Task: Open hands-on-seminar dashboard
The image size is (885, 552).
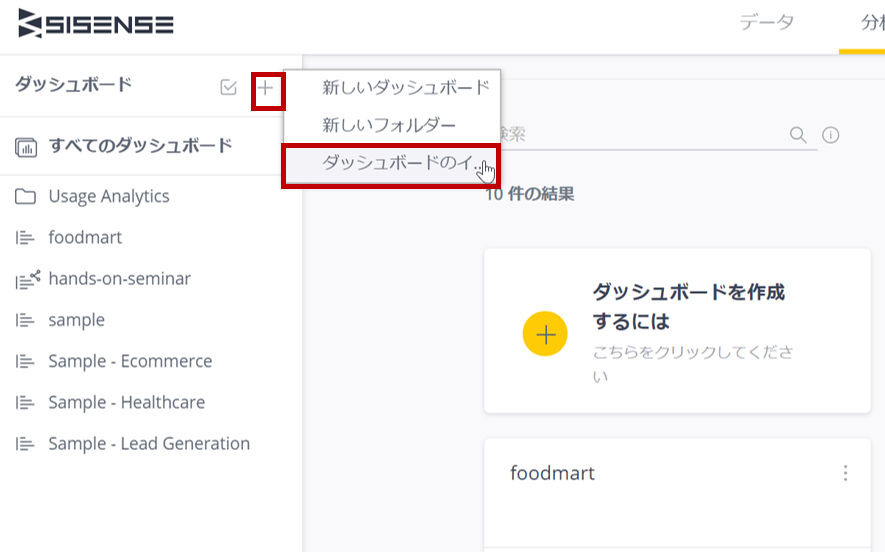Action: [x=120, y=278]
